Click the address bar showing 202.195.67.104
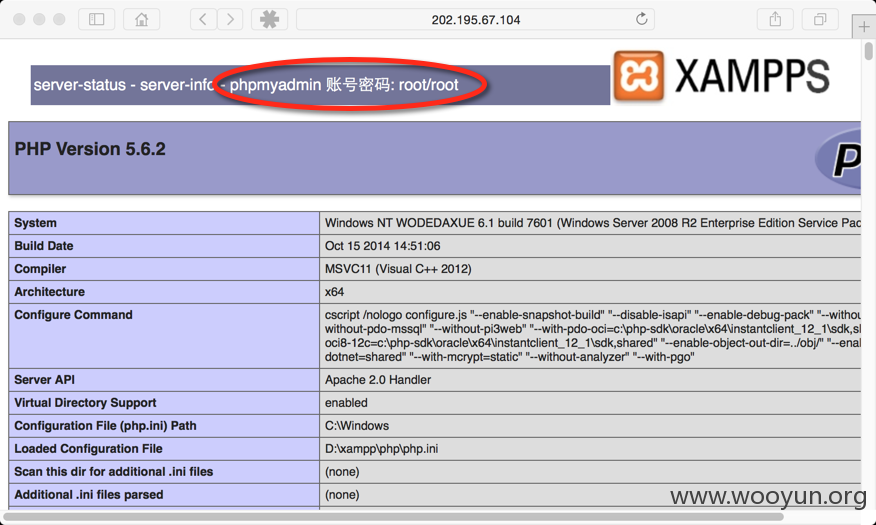 point(475,20)
